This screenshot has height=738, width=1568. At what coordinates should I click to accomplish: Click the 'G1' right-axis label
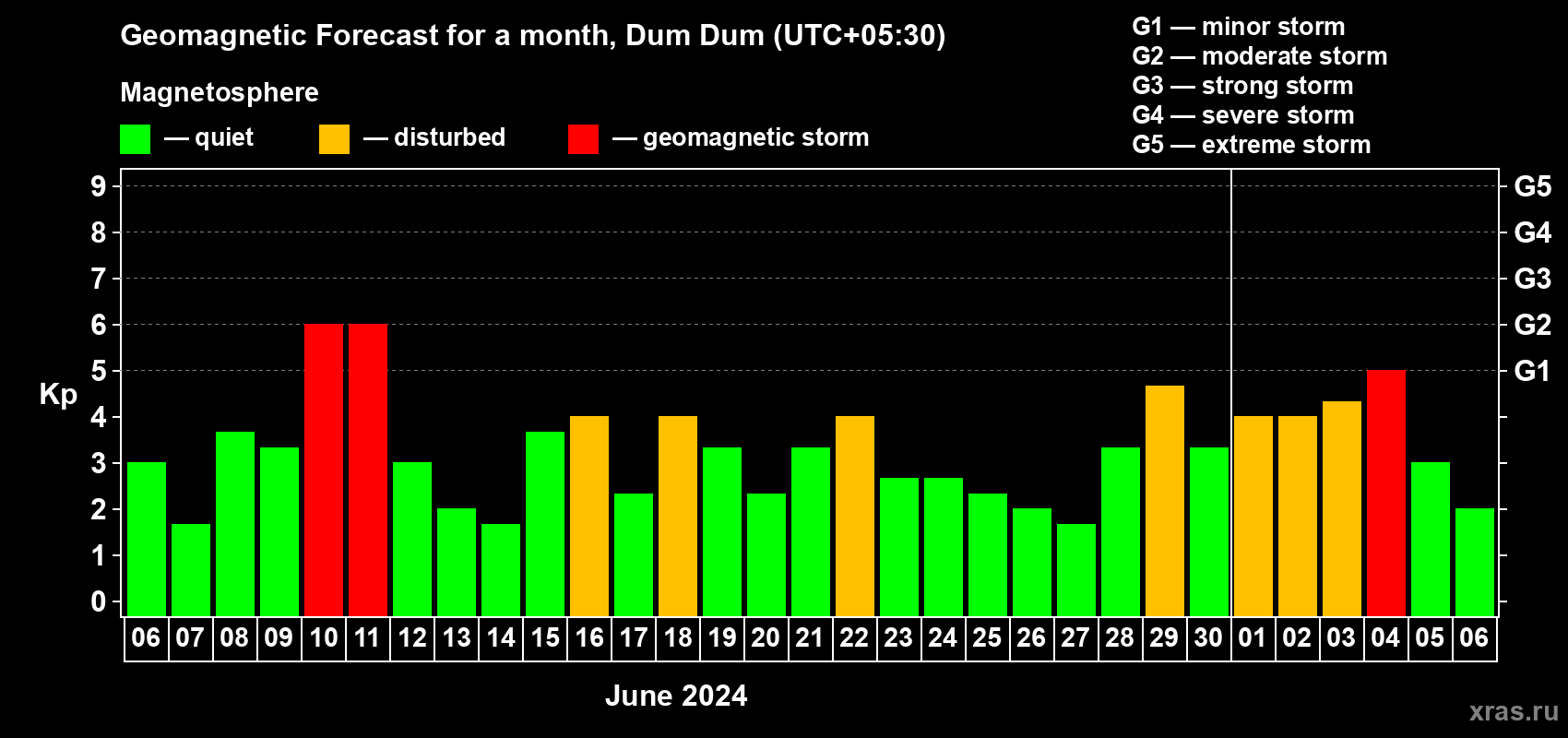coord(1533,371)
